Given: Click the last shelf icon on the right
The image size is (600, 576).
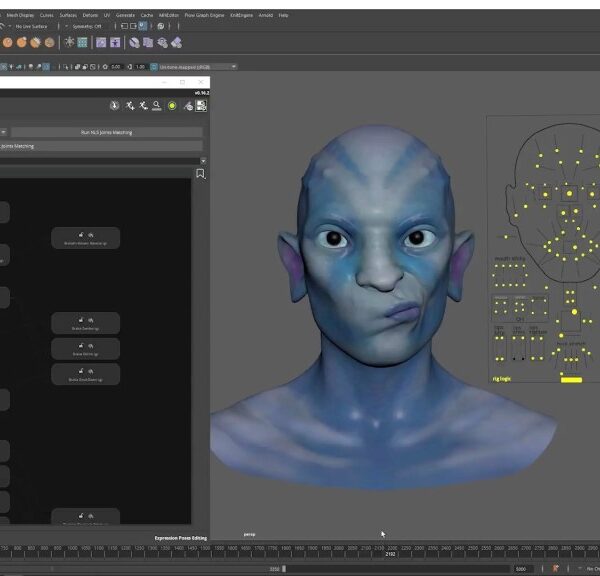Looking at the screenshot, I should click(176, 42).
